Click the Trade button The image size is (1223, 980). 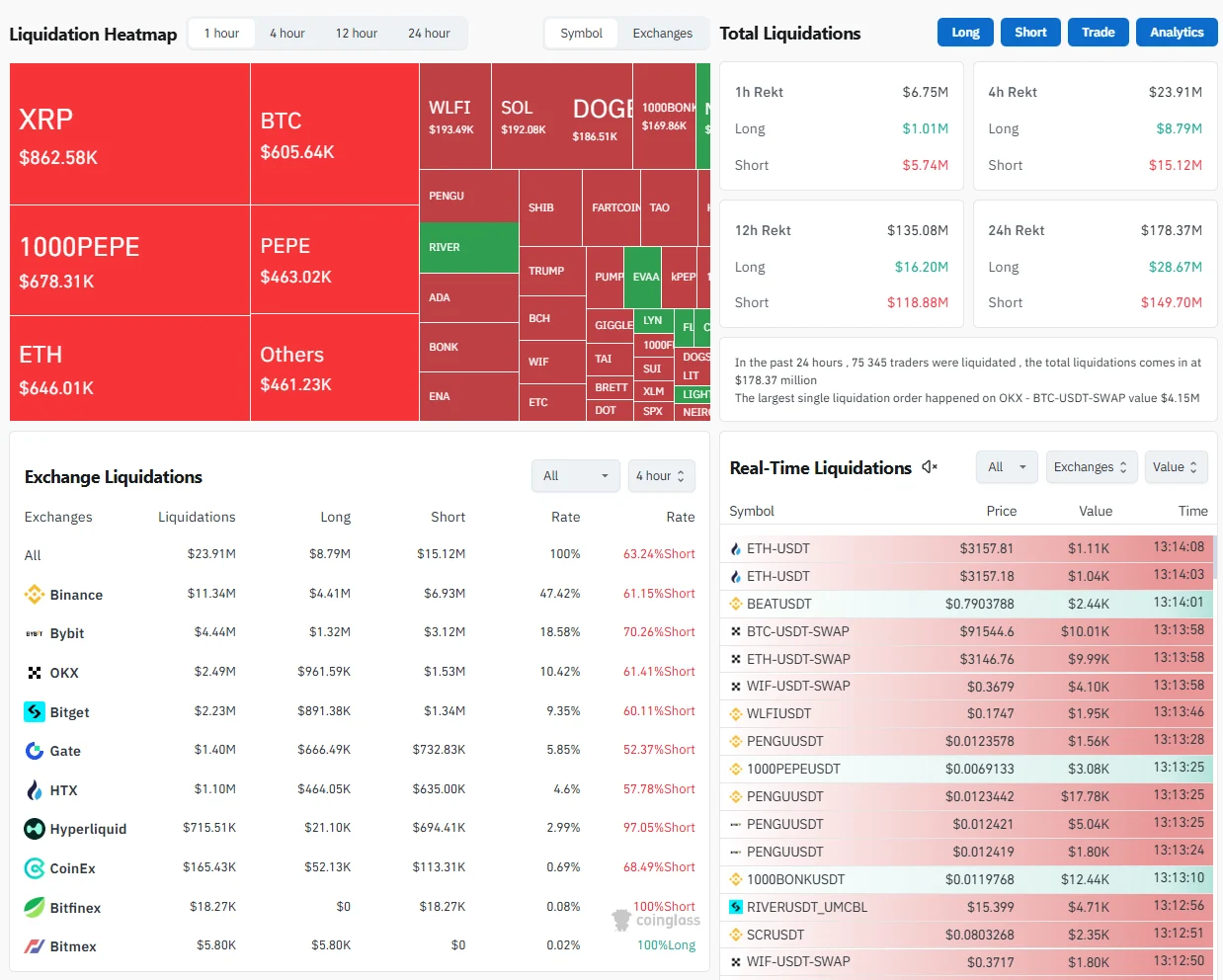point(1098,33)
